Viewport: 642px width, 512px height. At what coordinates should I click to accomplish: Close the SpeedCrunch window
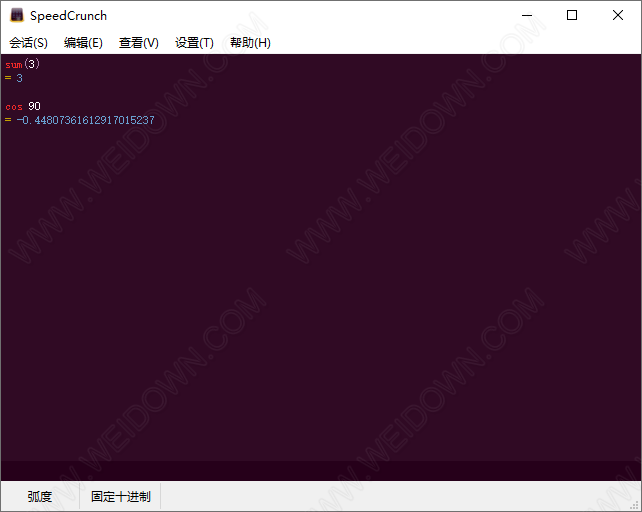click(618, 15)
